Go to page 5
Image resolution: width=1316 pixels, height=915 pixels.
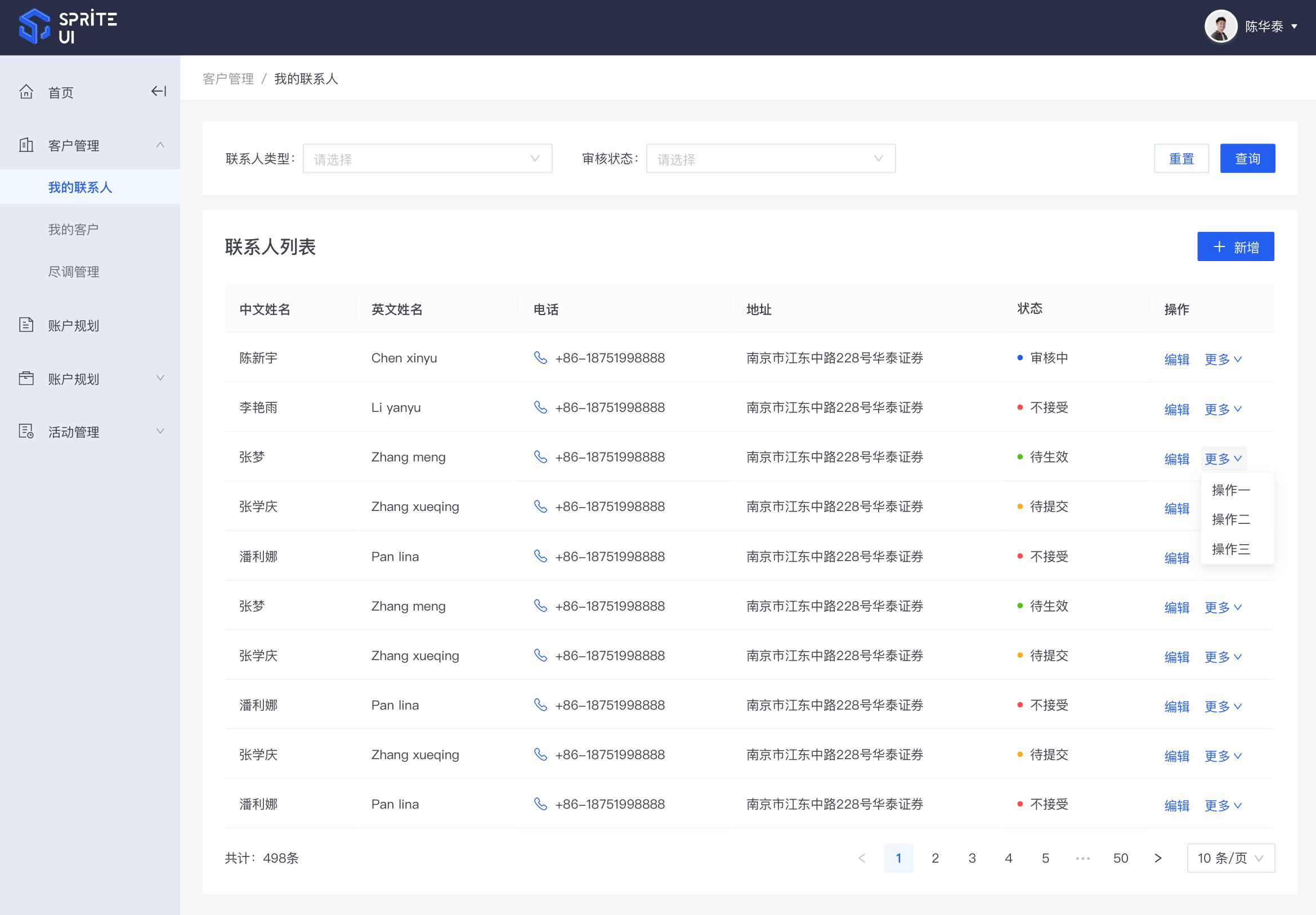(1045, 858)
